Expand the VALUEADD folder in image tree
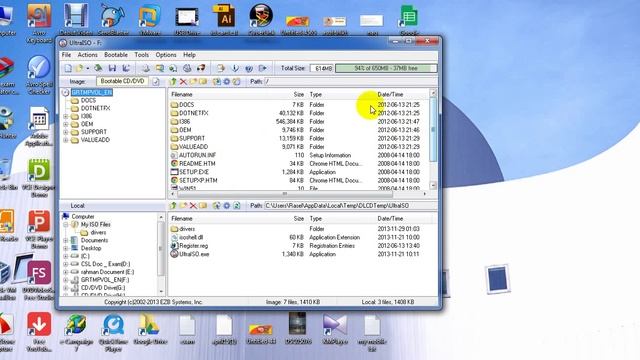 66,140
